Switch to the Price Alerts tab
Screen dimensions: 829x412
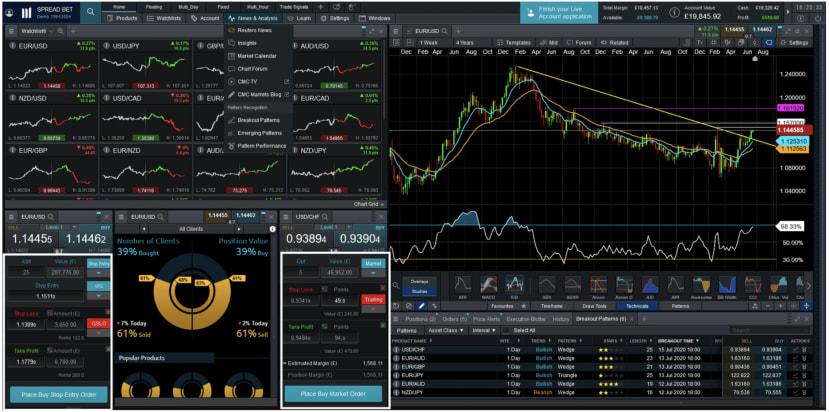point(487,319)
